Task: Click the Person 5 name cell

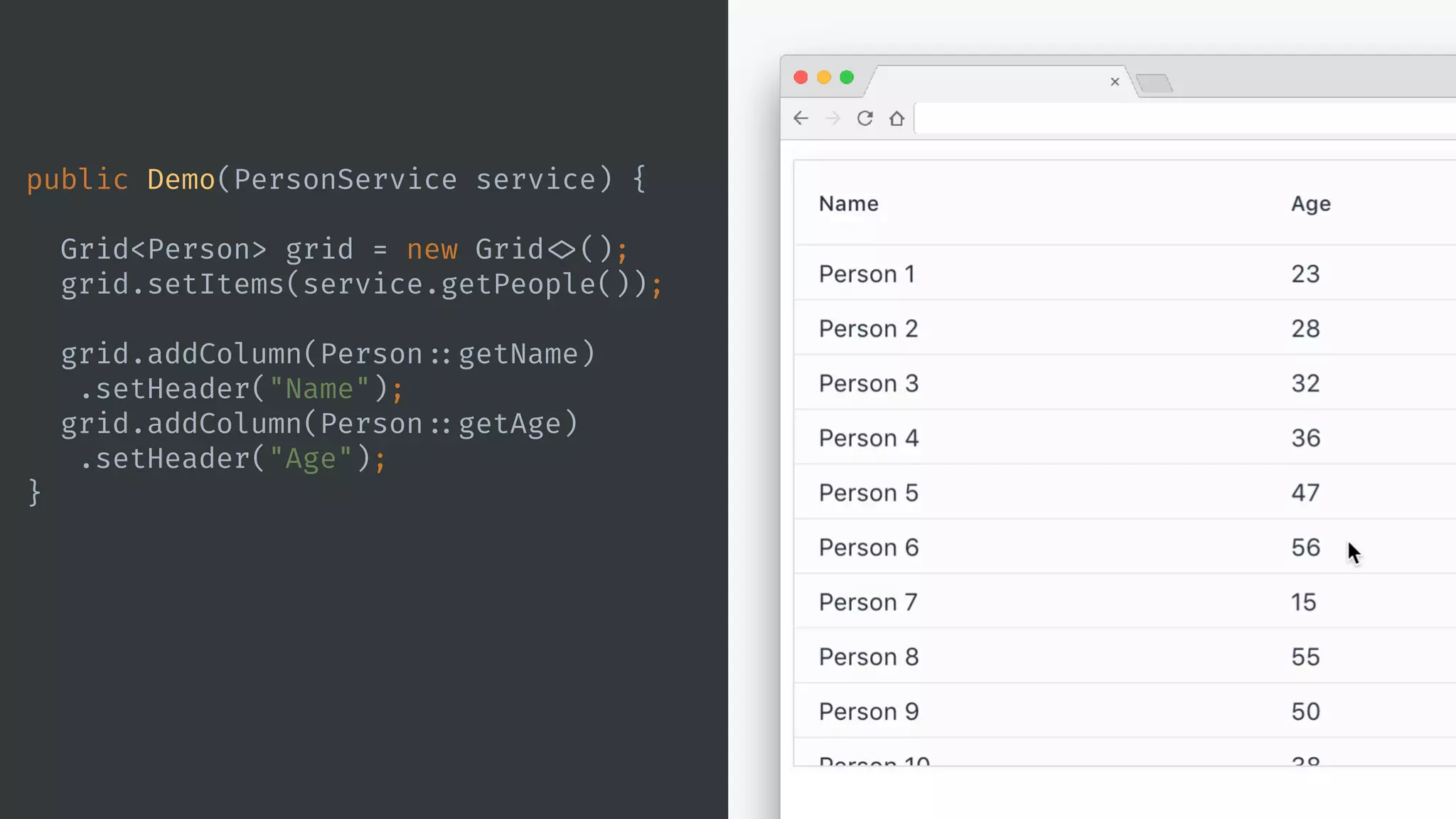Action: click(x=869, y=493)
